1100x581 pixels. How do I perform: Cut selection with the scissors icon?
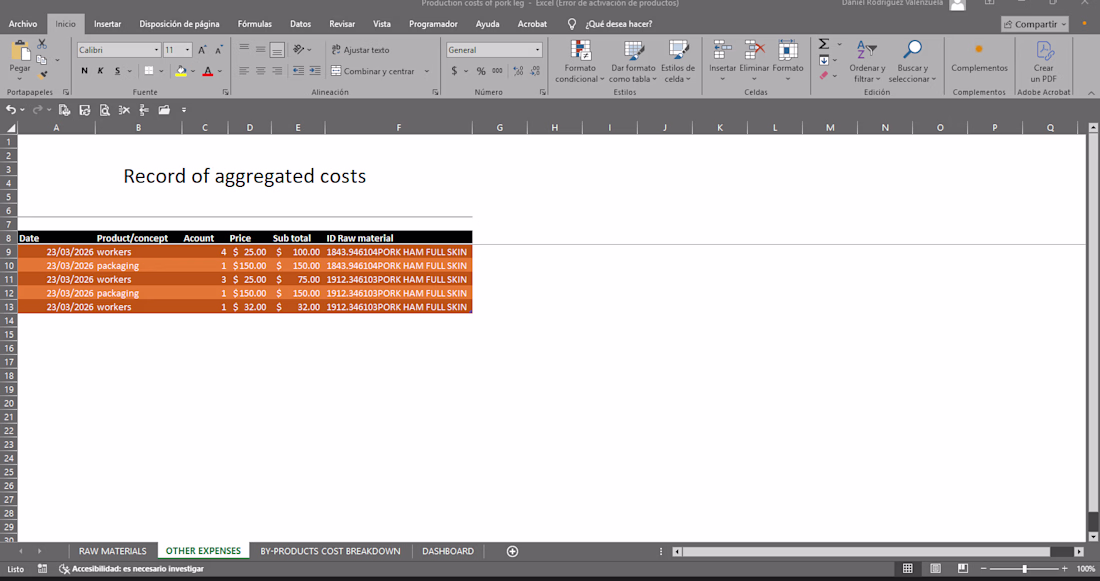(x=42, y=44)
